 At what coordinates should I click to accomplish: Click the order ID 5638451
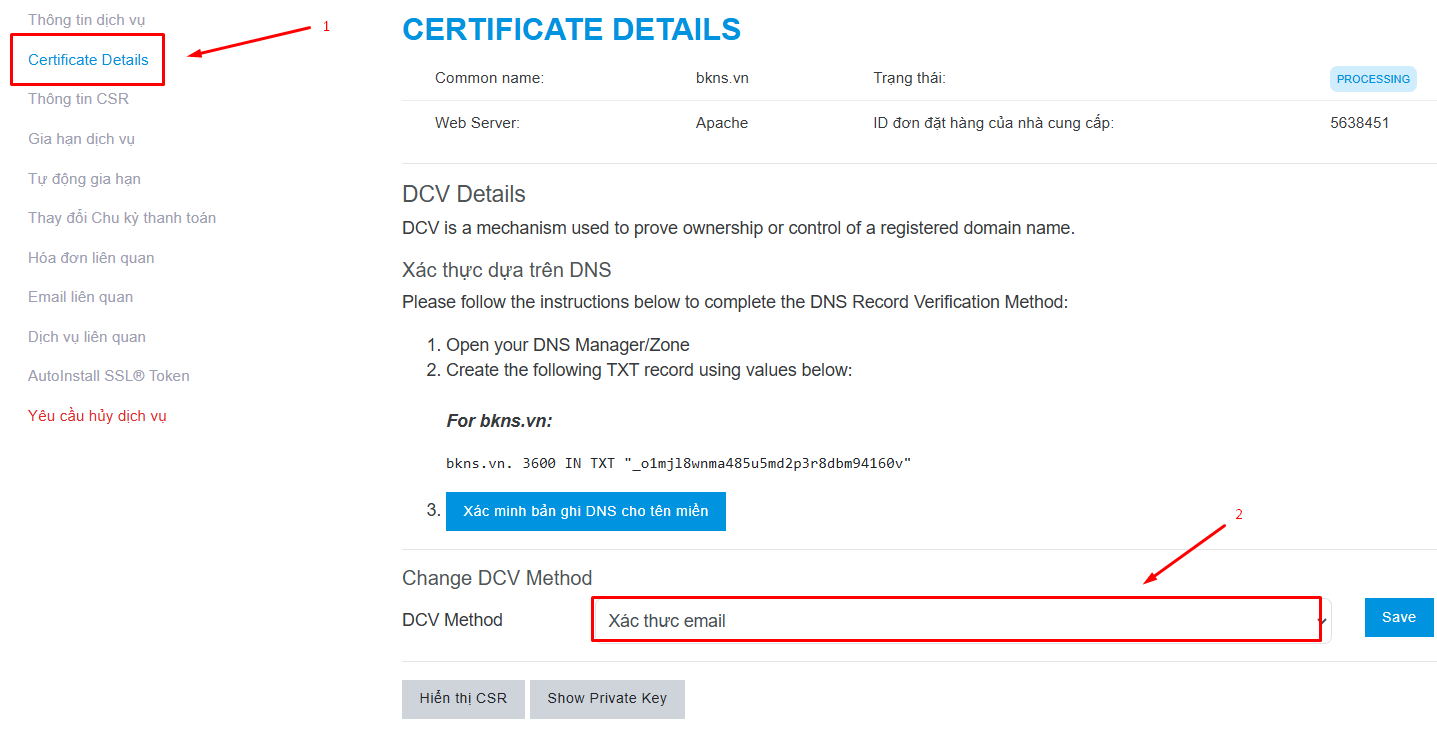point(1359,124)
